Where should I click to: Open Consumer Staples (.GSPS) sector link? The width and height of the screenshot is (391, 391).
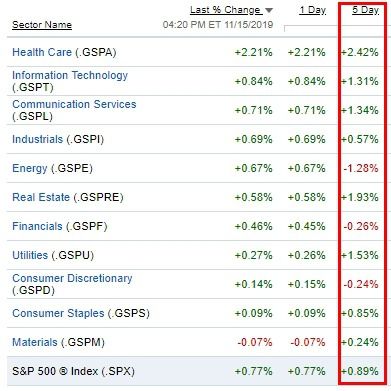tap(58, 313)
